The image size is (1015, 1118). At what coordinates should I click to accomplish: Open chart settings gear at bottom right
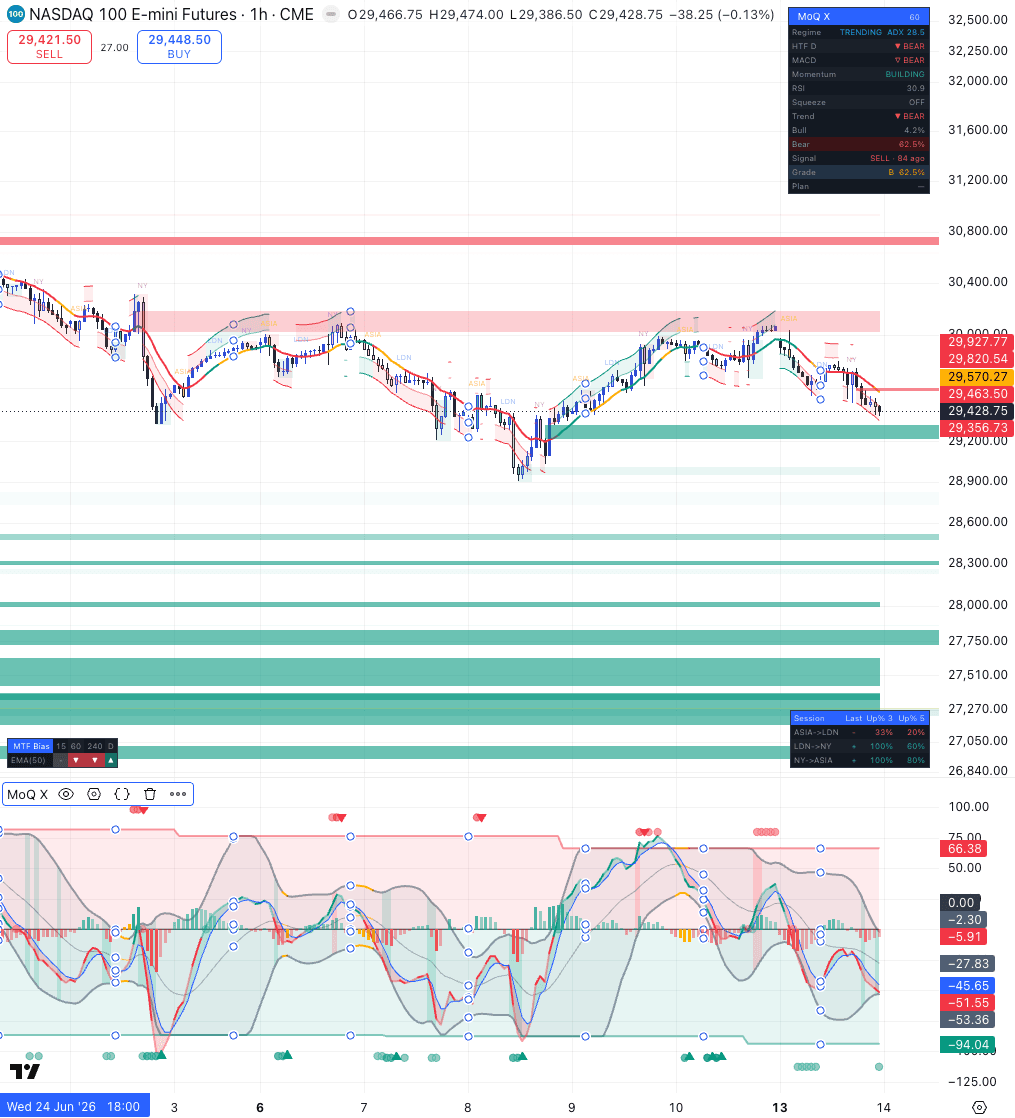(x=979, y=1107)
